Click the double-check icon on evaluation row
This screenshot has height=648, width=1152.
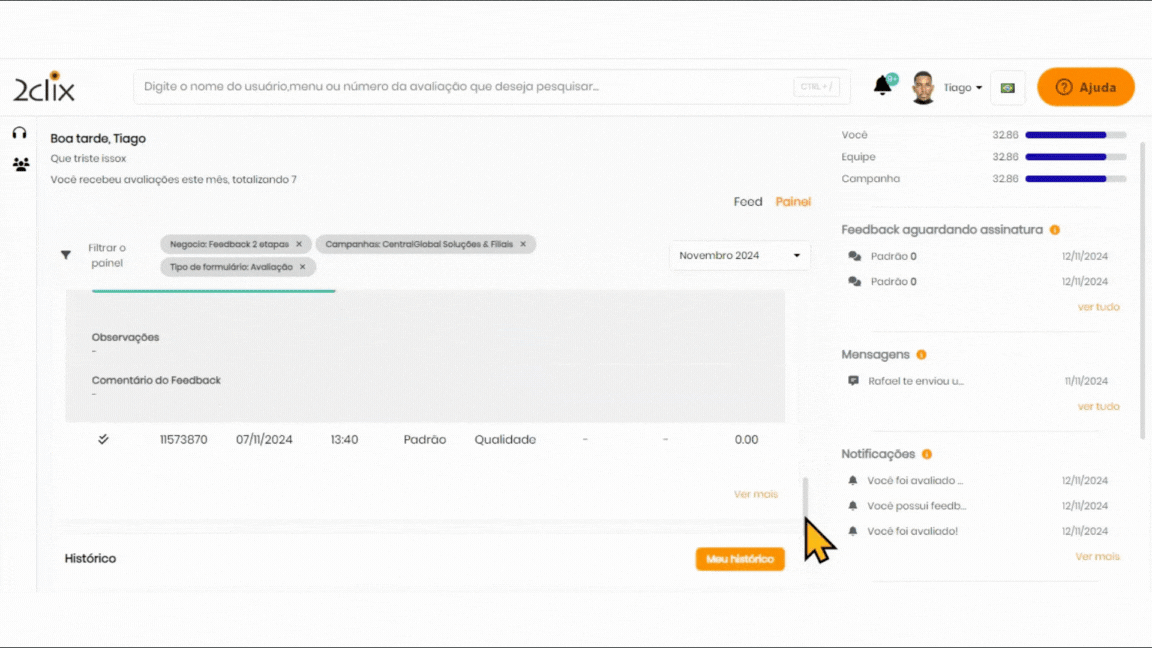[x=103, y=439]
